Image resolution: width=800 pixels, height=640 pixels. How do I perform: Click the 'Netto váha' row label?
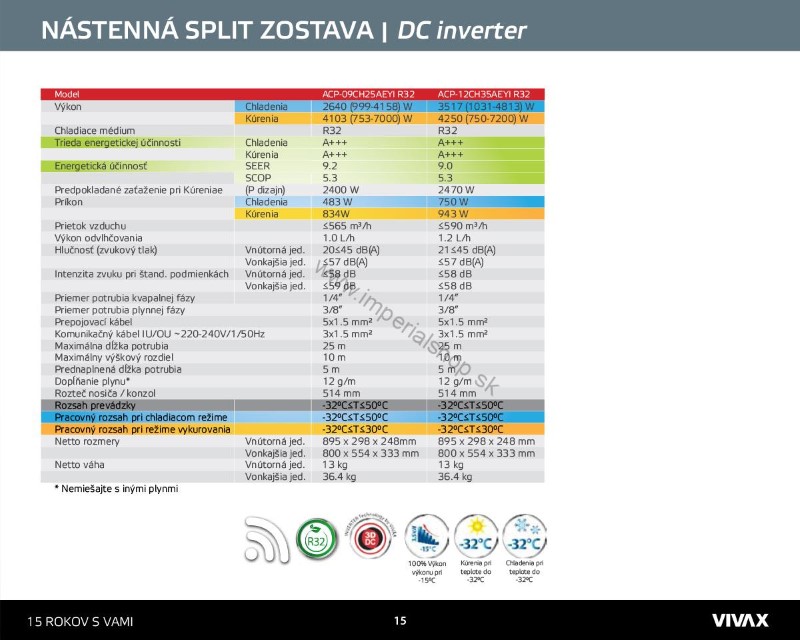click(79, 464)
